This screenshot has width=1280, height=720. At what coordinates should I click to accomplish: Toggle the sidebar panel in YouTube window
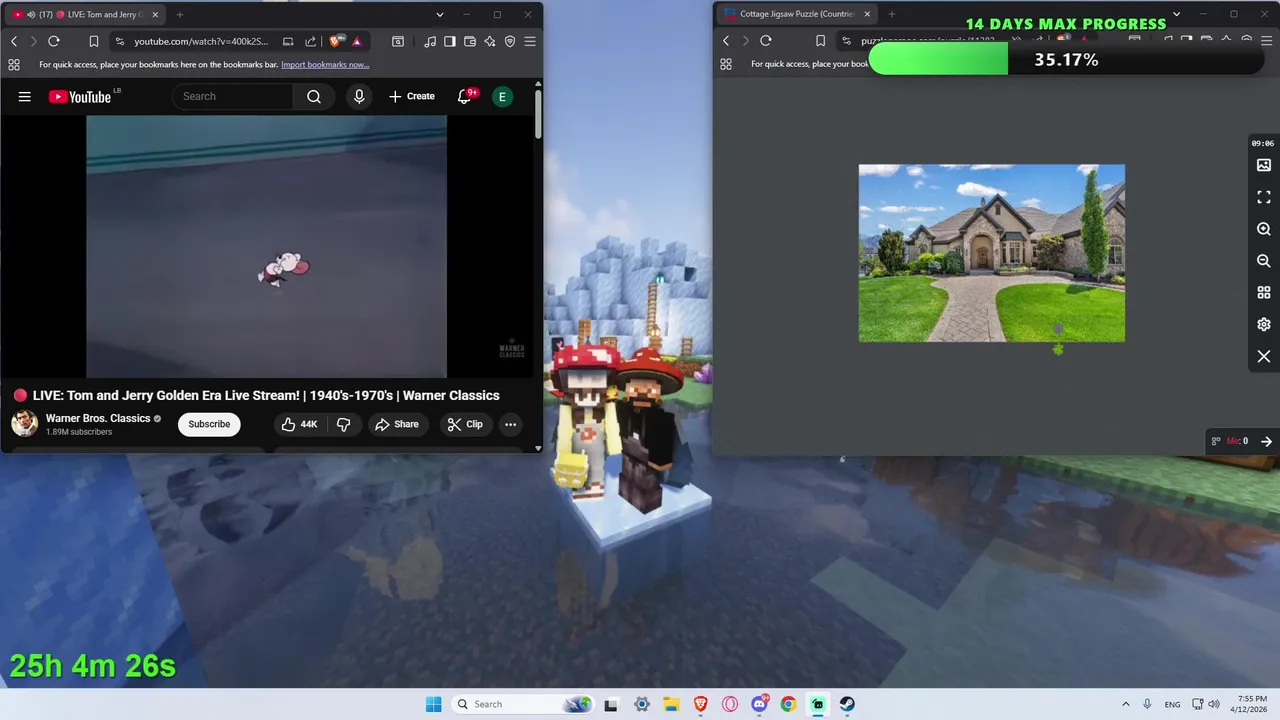point(450,41)
